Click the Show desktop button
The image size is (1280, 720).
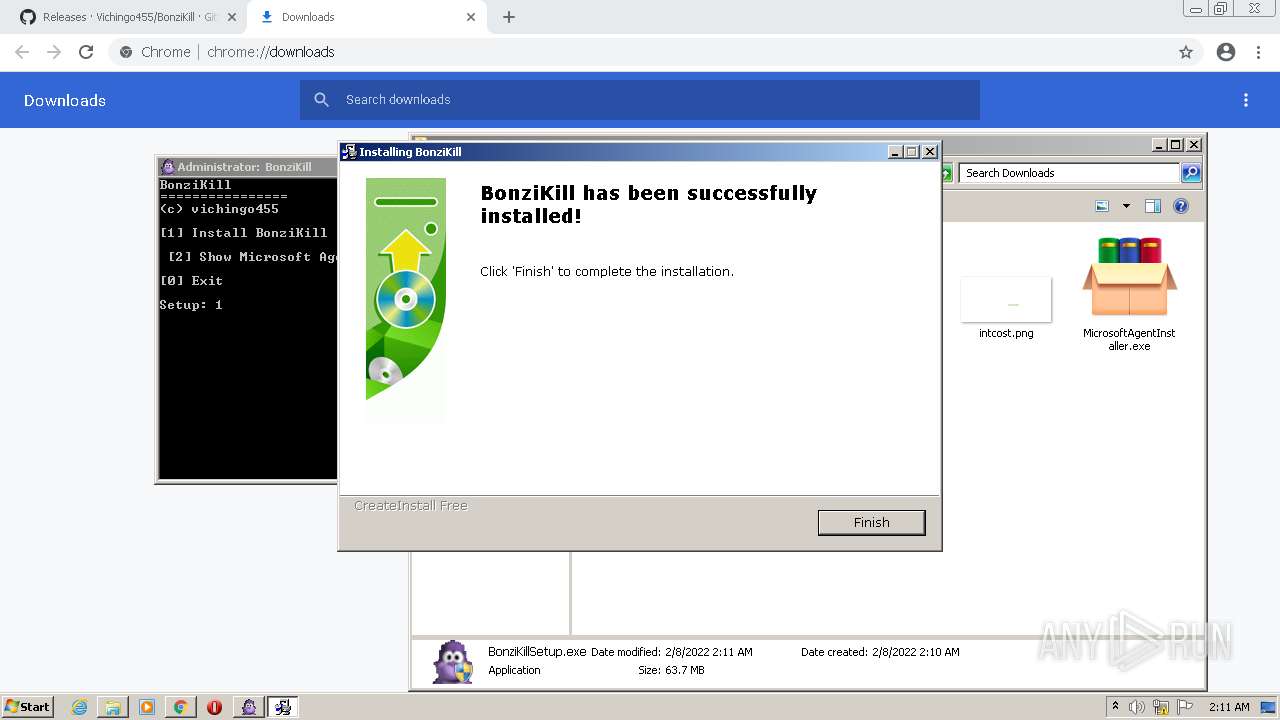point(1268,707)
